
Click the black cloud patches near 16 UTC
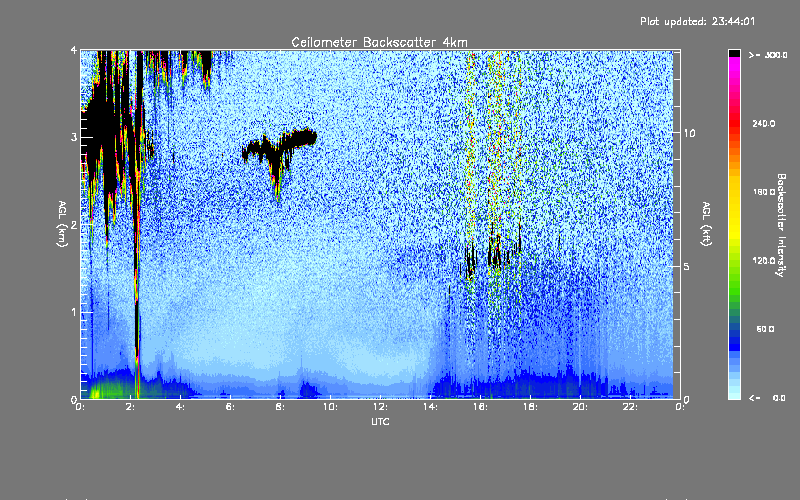[492, 253]
